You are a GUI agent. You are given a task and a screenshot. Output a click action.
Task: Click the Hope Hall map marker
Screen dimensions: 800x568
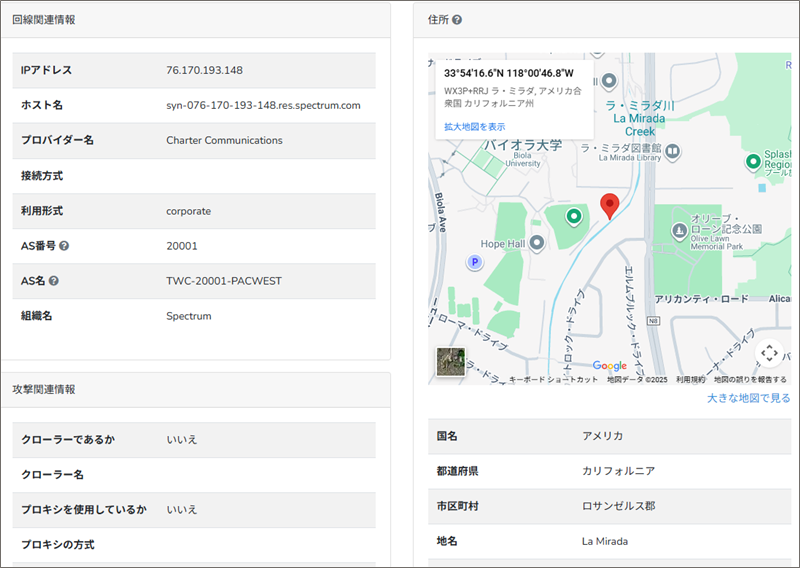[x=536, y=243]
